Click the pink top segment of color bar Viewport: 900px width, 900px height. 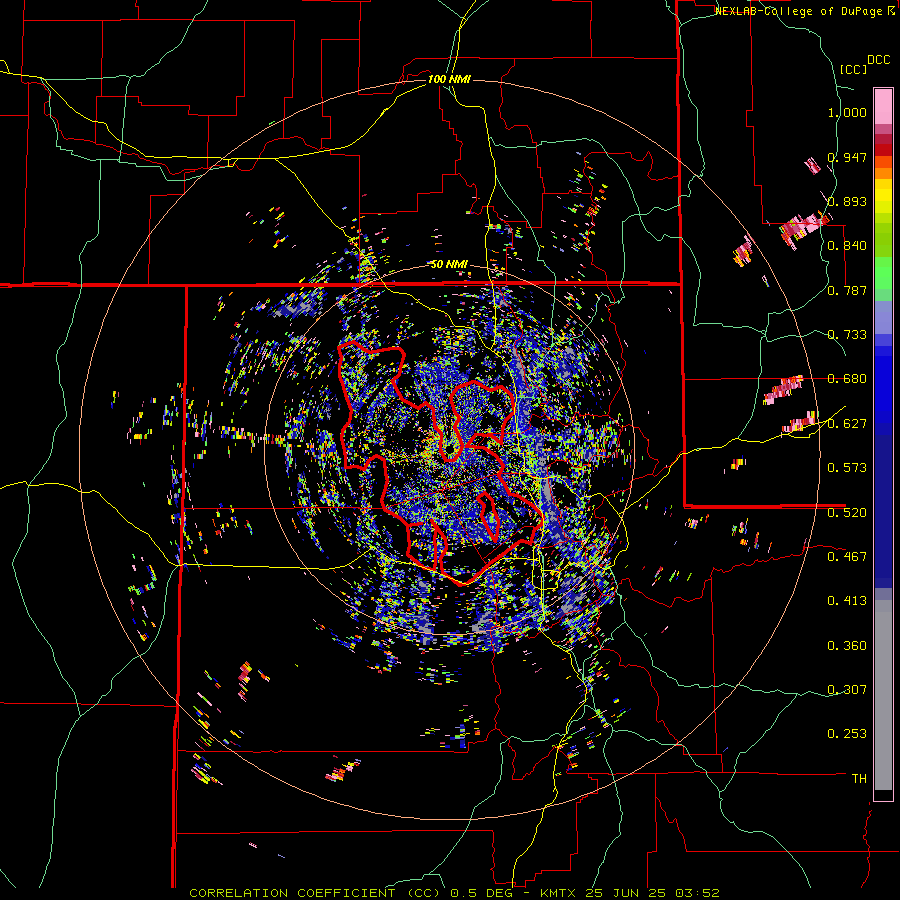click(x=883, y=106)
